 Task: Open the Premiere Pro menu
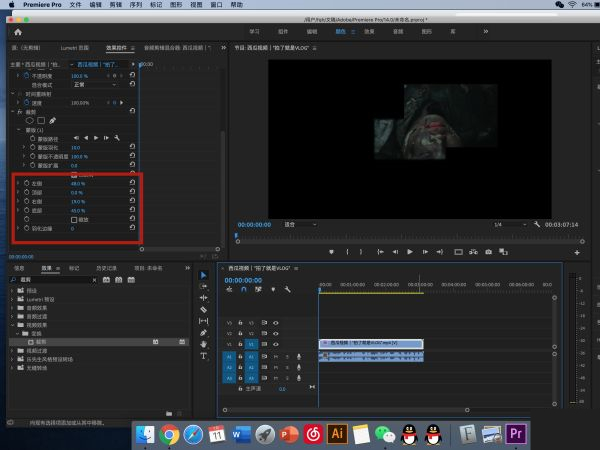pyautogui.click(x=42, y=5)
